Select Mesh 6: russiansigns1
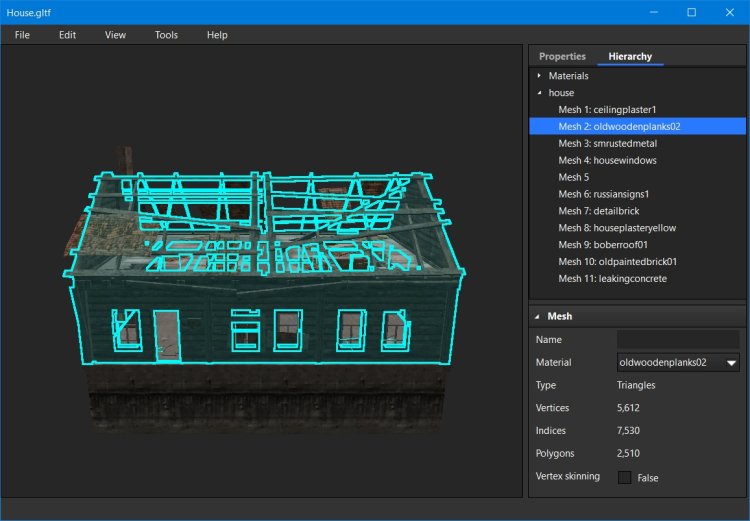750x521 pixels. [x=603, y=194]
